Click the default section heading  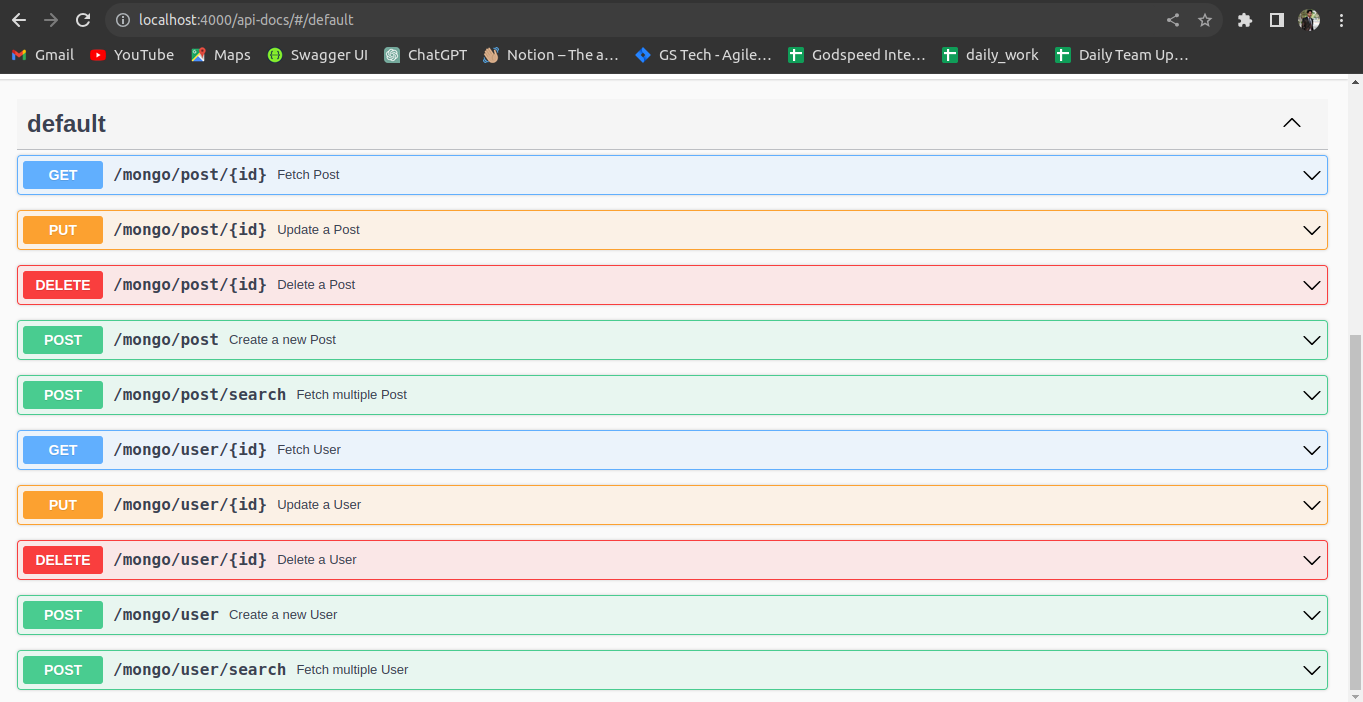pyautogui.click(x=66, y=124)
